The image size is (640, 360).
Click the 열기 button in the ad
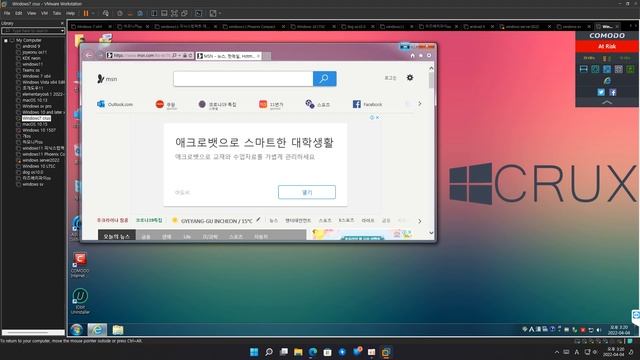(307, 192)
